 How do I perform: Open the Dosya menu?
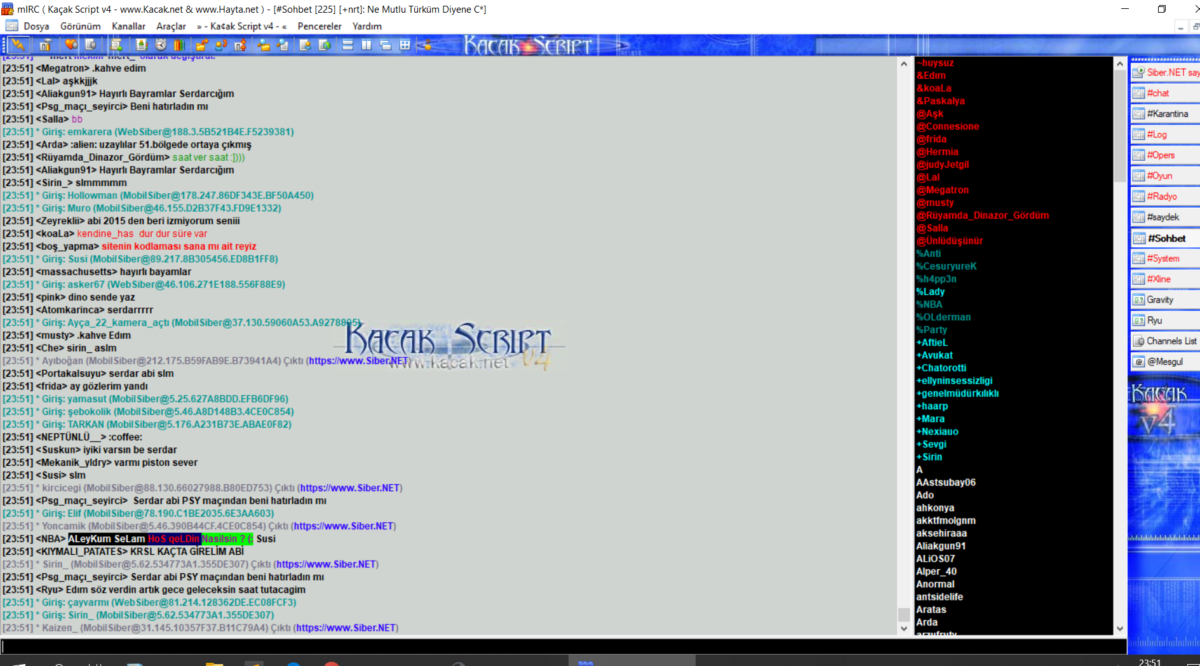click(36, 26)
